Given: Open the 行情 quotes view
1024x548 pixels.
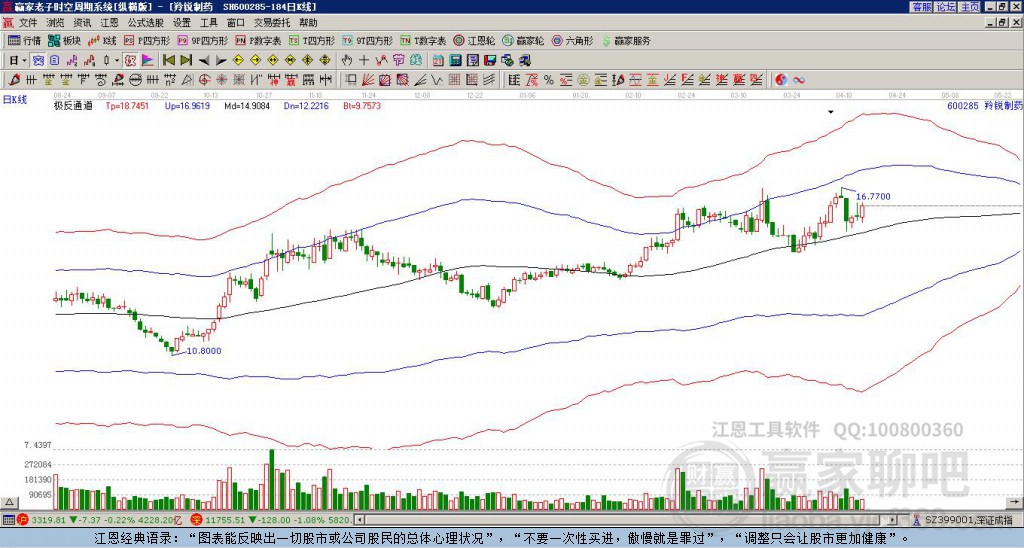Looking at the screenshot, I should coord(25,40).
